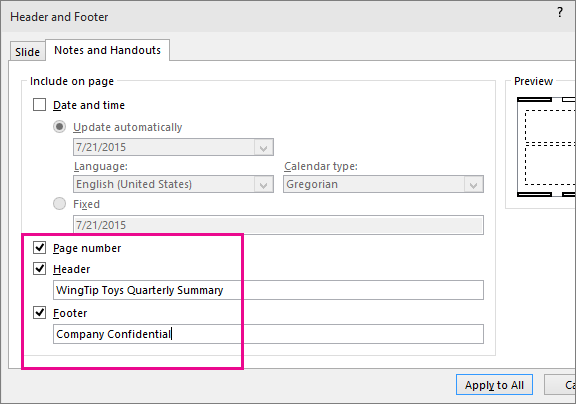Click the Fixed date text field
Image resolution: width=576 pixels, height=404 pixels.
pos(278,225)
